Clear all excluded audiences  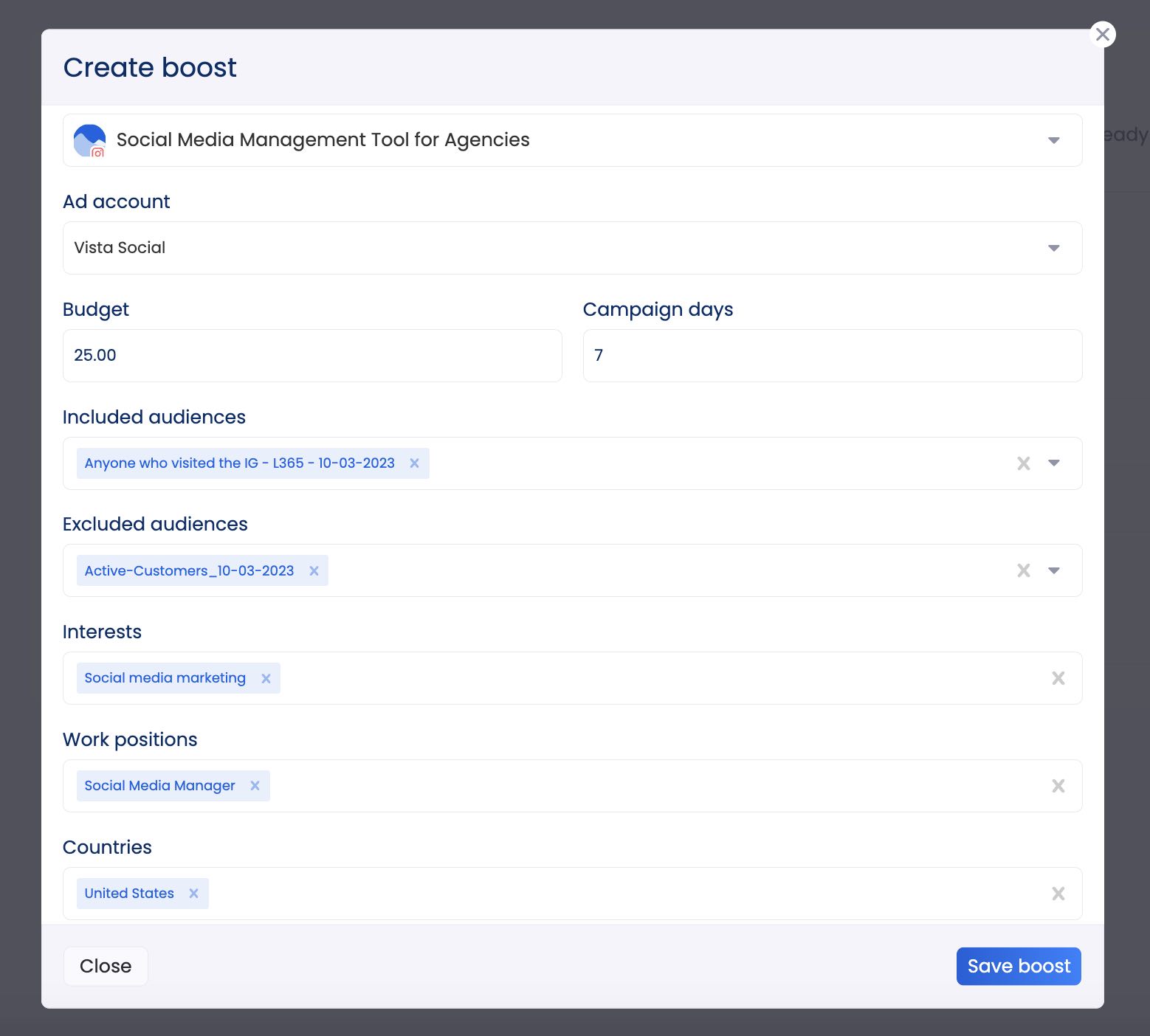[x=1023, y=570]
